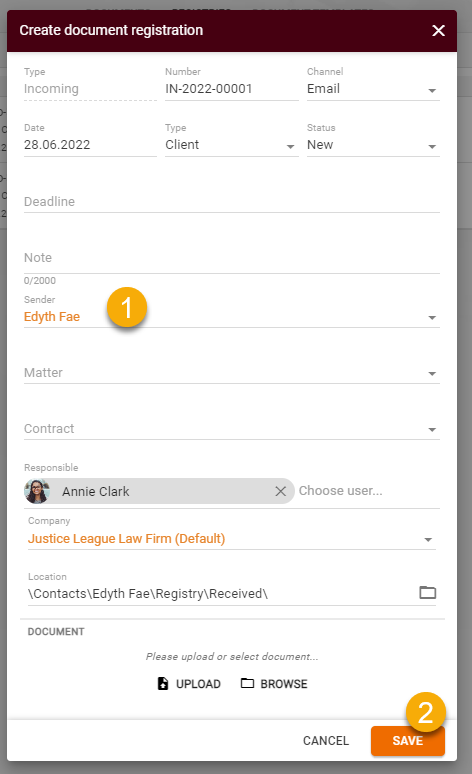Click the Choose user input
Viewport: 472px width, 774px height.
click(x=368, y=491)
